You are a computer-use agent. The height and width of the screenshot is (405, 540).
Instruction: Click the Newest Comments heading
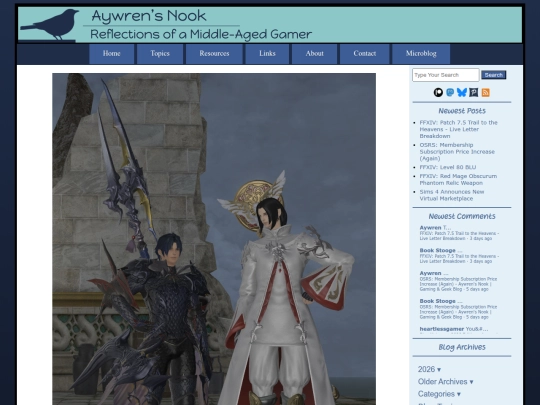coord(462,216)
